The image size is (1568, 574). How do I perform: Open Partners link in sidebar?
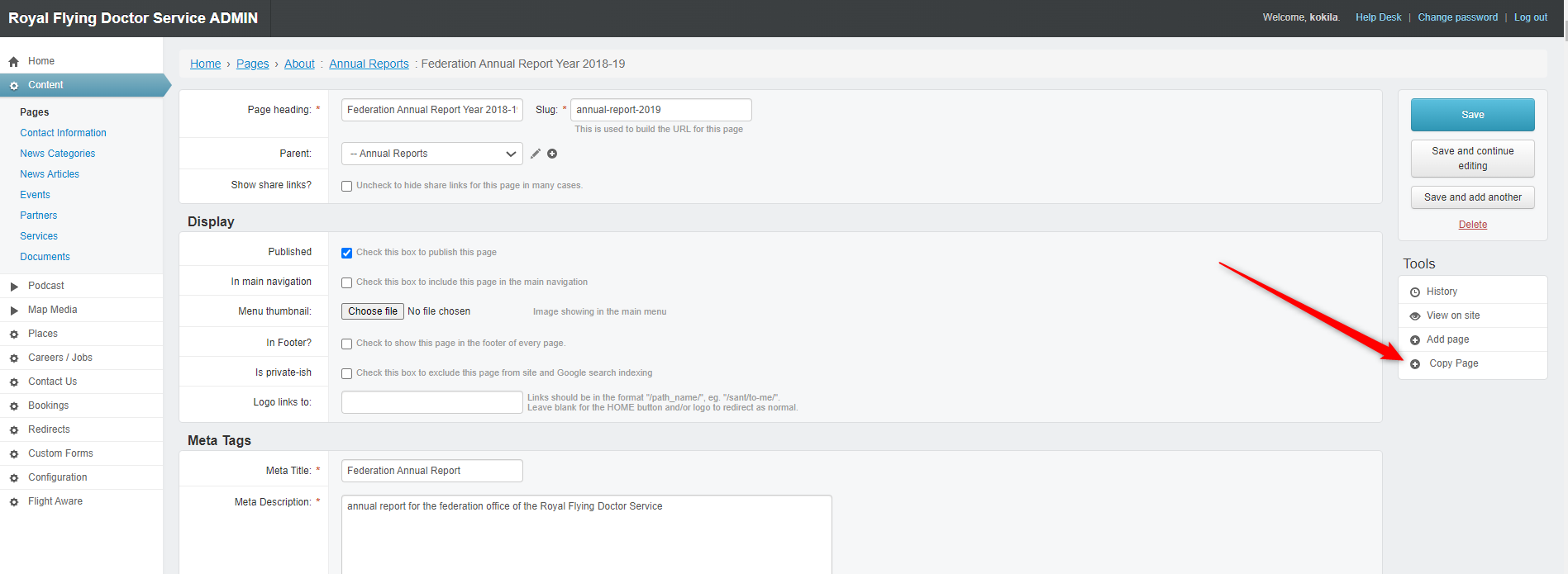(38, 216)
